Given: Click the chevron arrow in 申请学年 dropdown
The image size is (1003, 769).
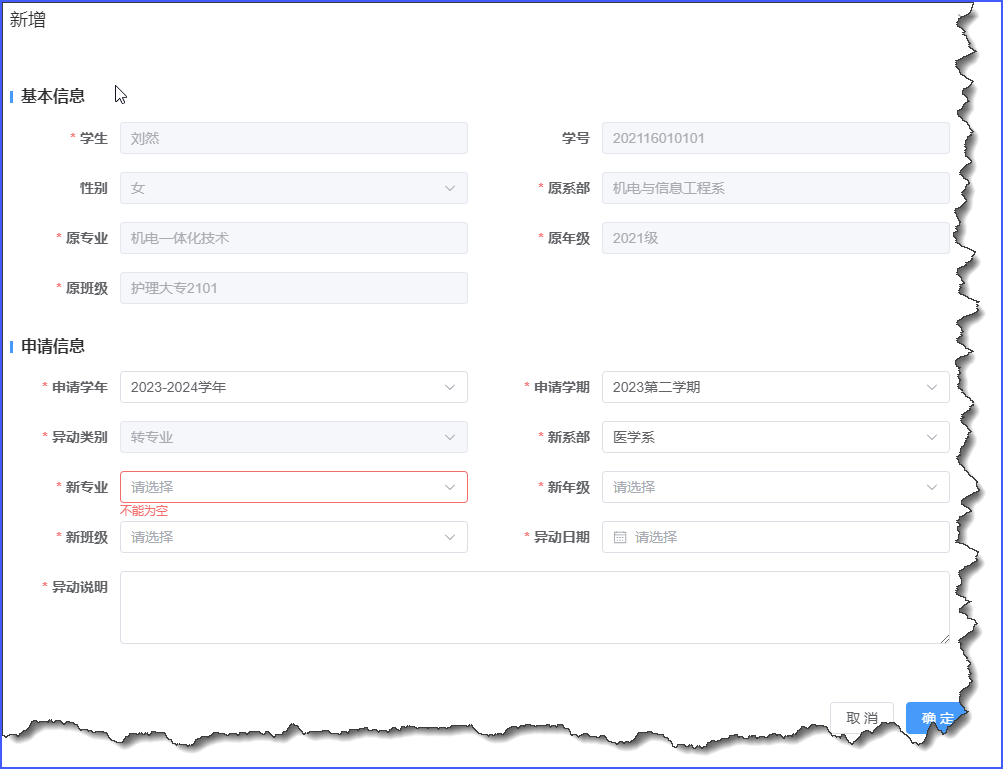Looking at the screenshot, I should [x=450, y=387].
